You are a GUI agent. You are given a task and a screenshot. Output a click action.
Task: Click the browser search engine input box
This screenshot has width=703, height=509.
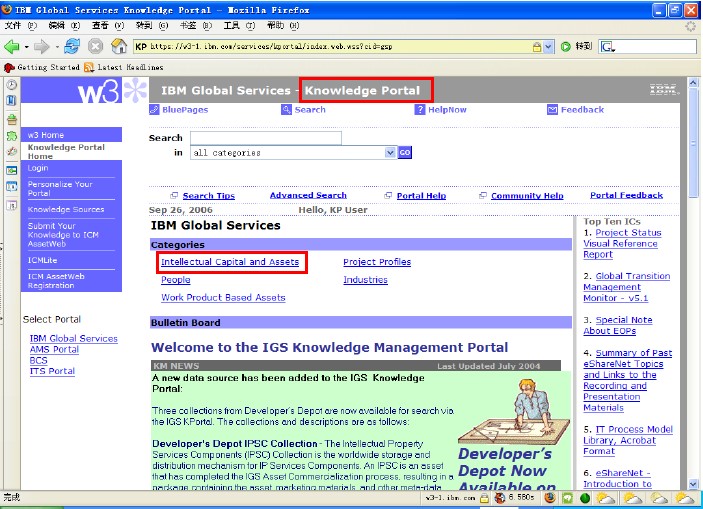[656, 47]
